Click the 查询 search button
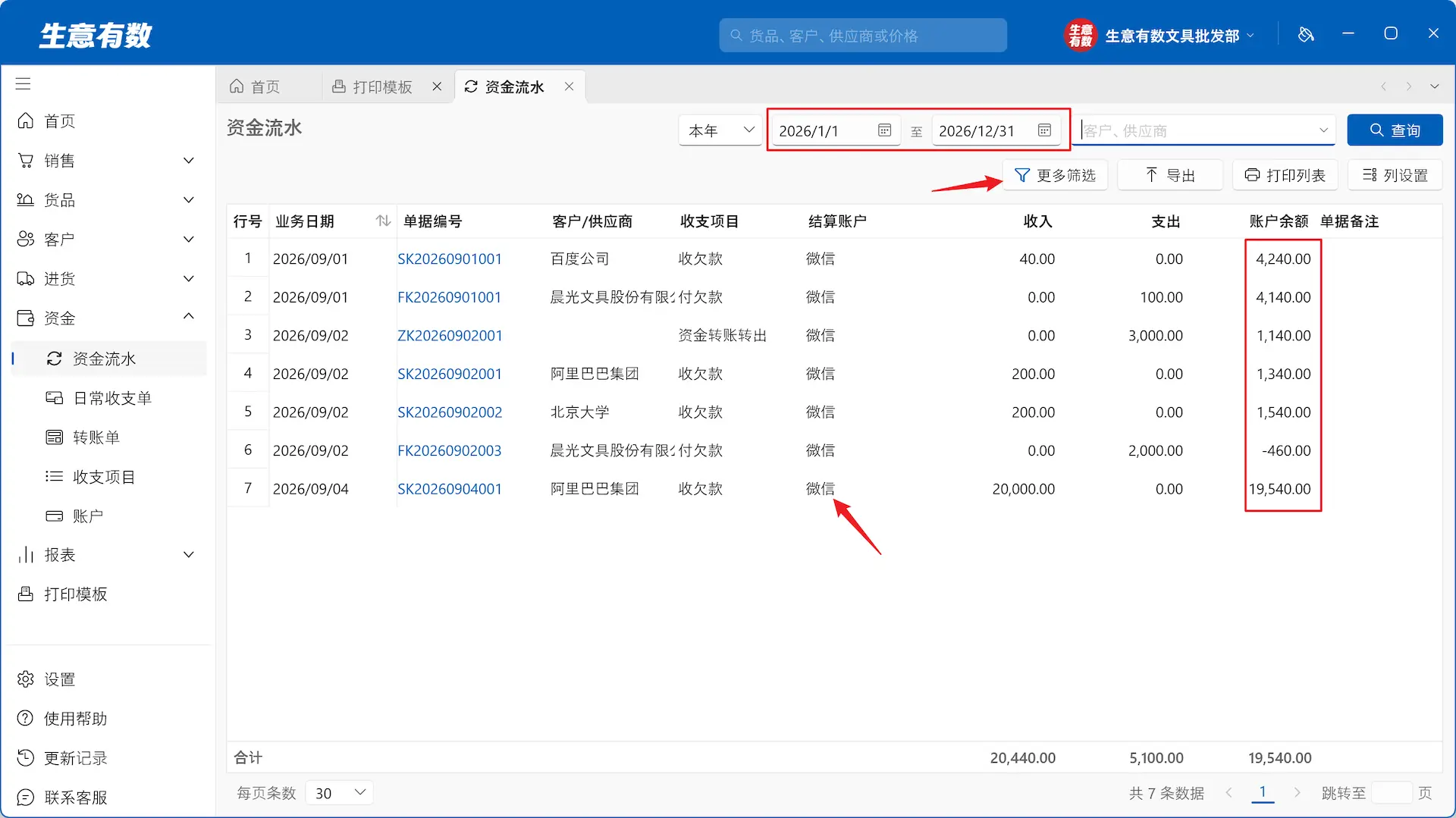 coord(1395,130)
